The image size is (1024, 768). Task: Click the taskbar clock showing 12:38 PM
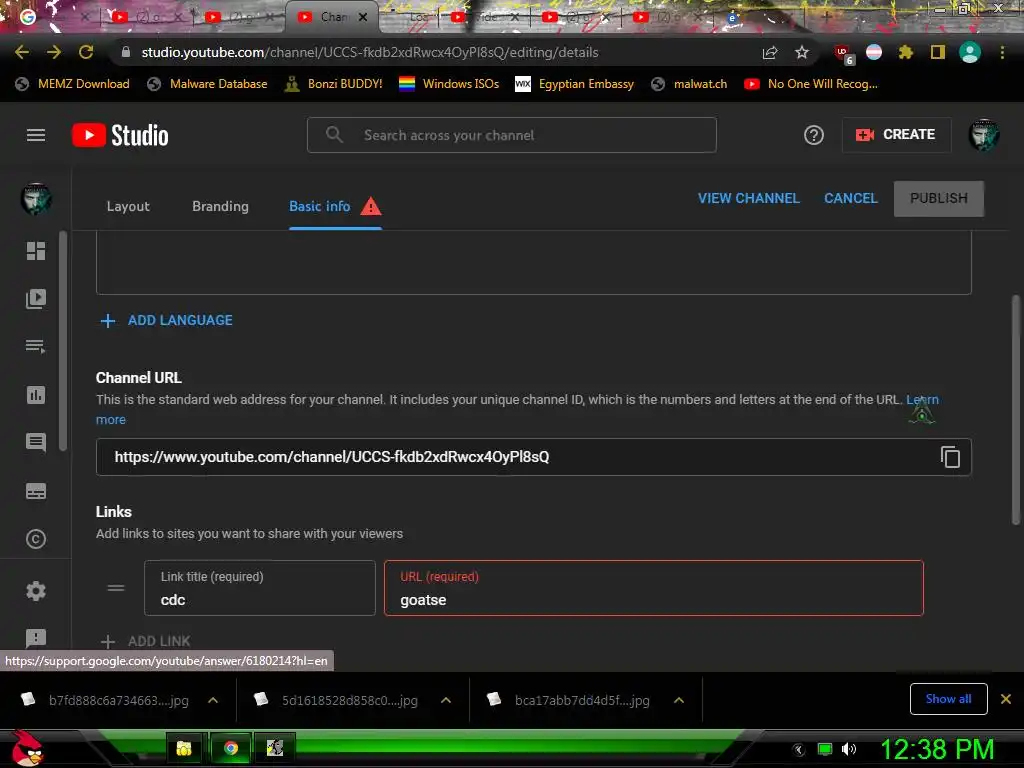point(937,749)
